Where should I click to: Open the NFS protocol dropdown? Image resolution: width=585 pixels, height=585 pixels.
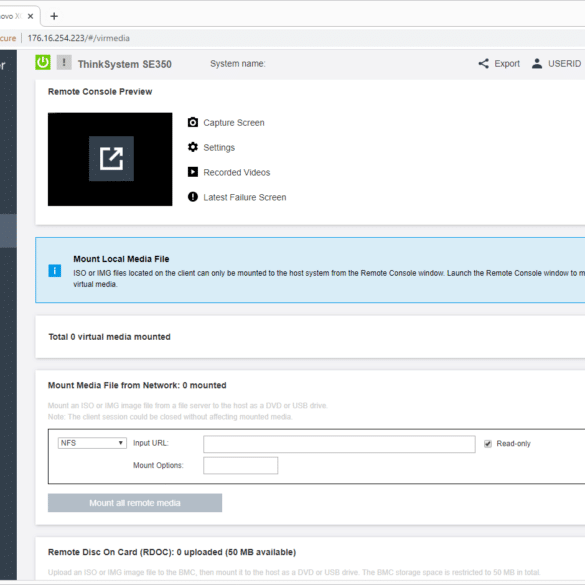92,443
